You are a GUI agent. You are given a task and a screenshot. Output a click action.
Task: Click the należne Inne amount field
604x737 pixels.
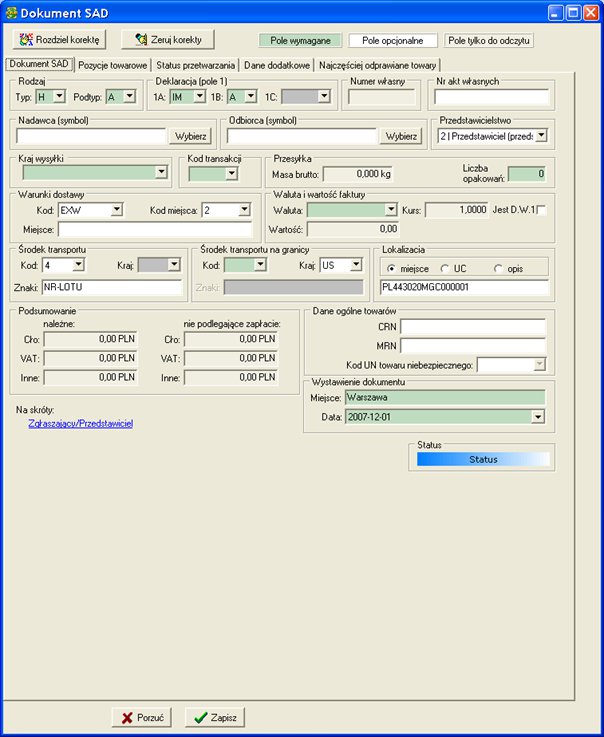pyautogui.click(x=90, y=377)
